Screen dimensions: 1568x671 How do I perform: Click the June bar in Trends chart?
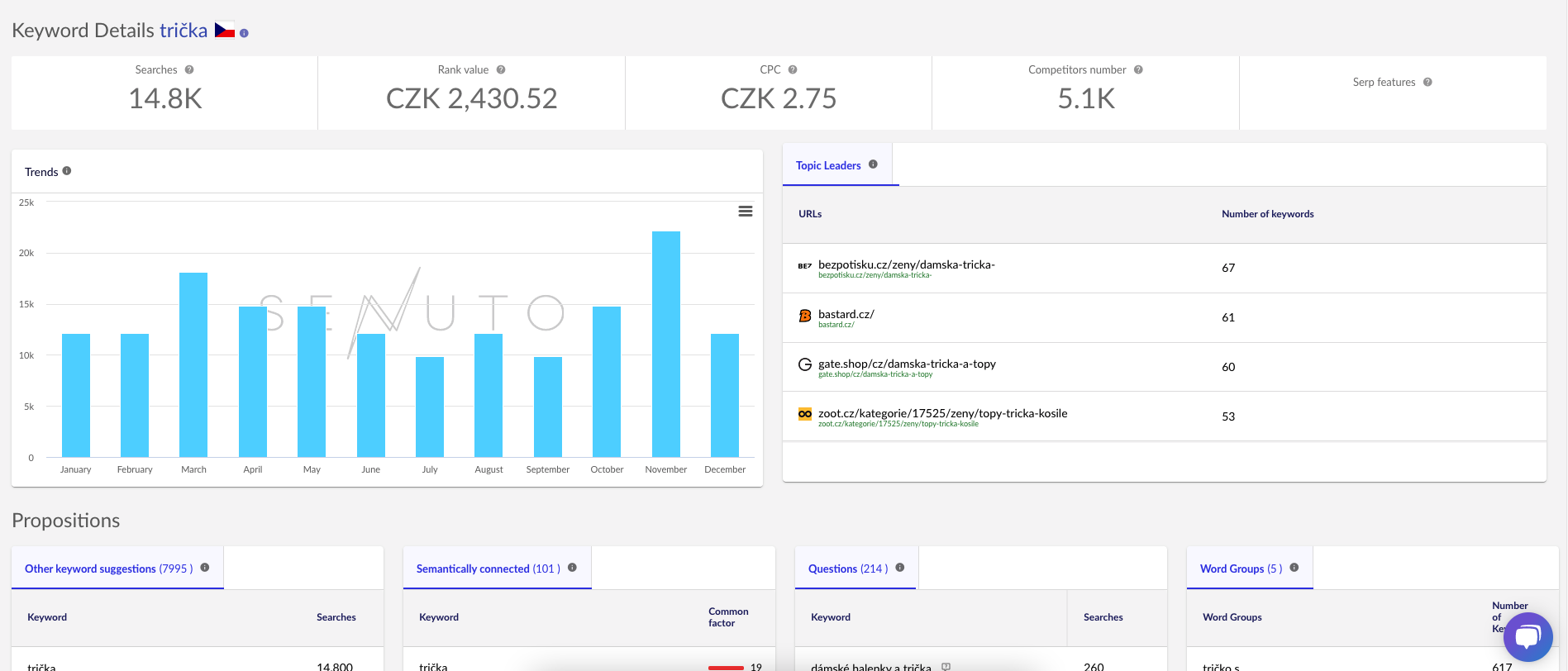click(371, 395)
